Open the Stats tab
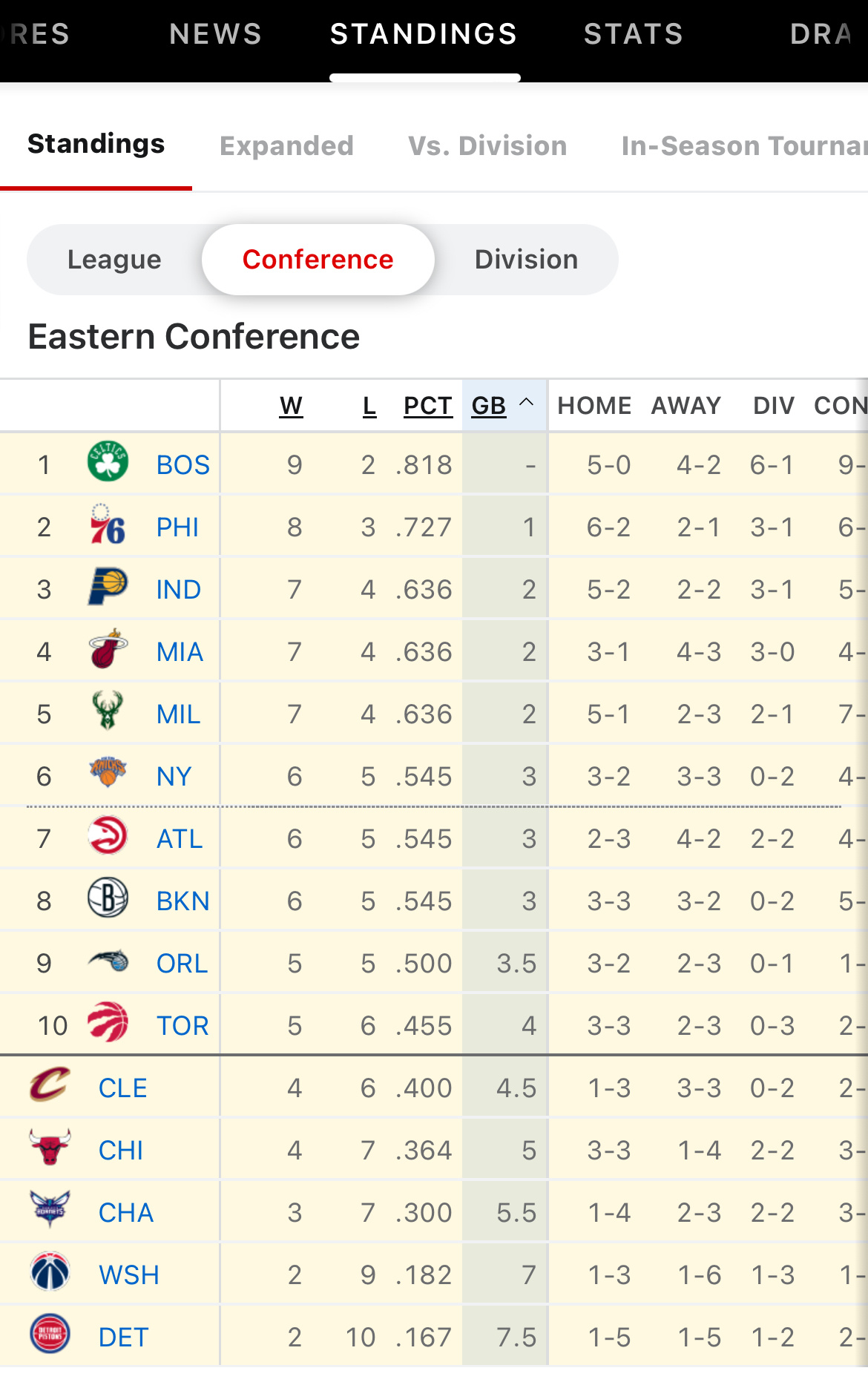The height and width of the screenshot is (1385, 868). click(x=634, y=34)
